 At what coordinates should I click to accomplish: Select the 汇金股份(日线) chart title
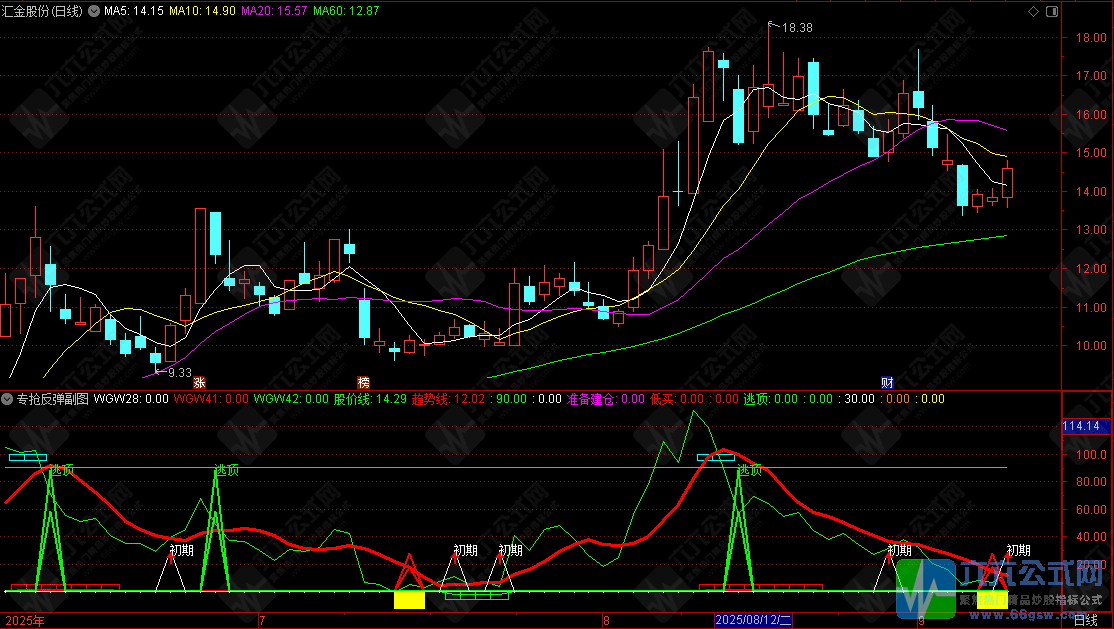point(43,11)
